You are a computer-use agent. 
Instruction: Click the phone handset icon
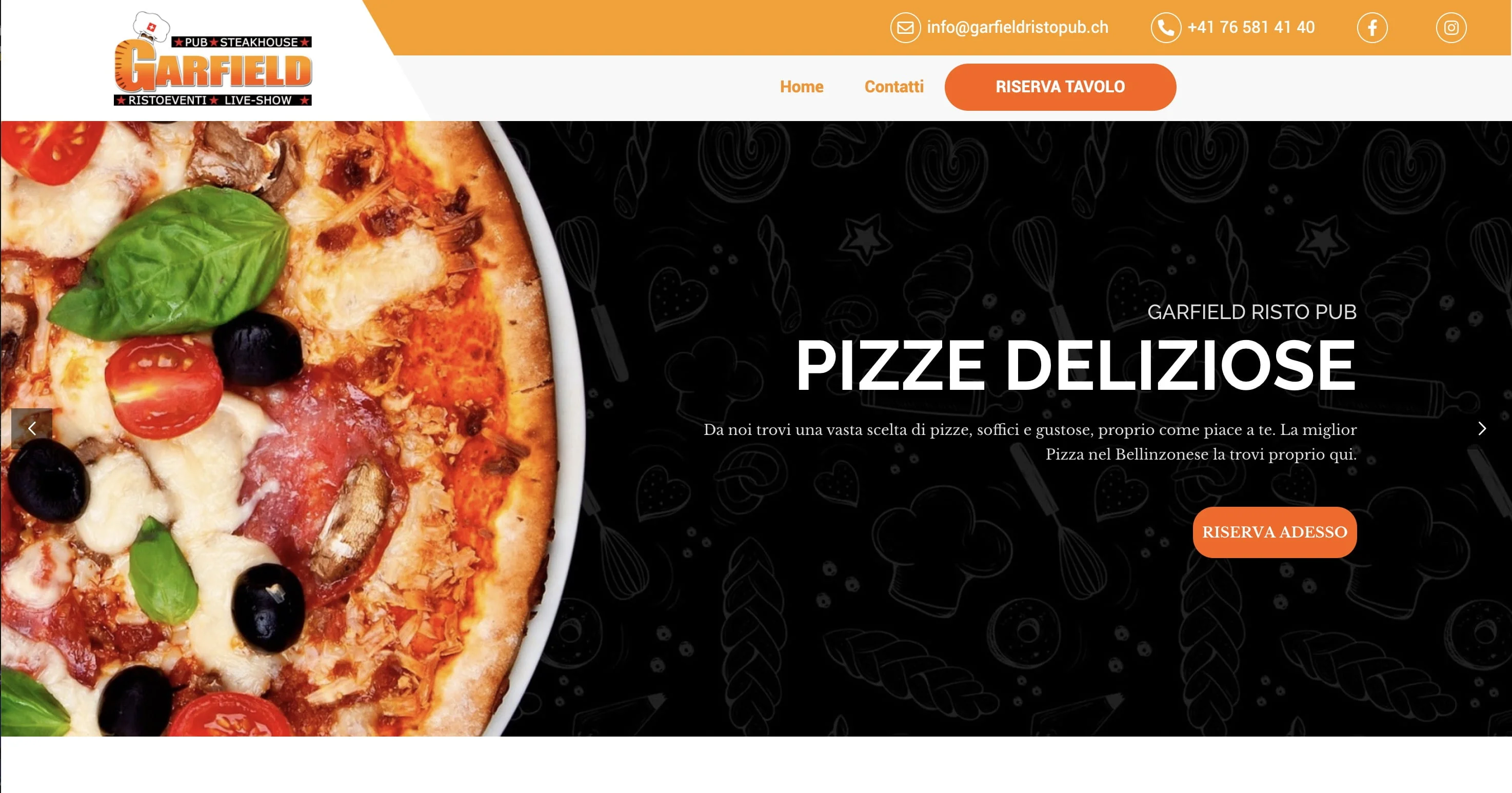[x=1166, y=28]
